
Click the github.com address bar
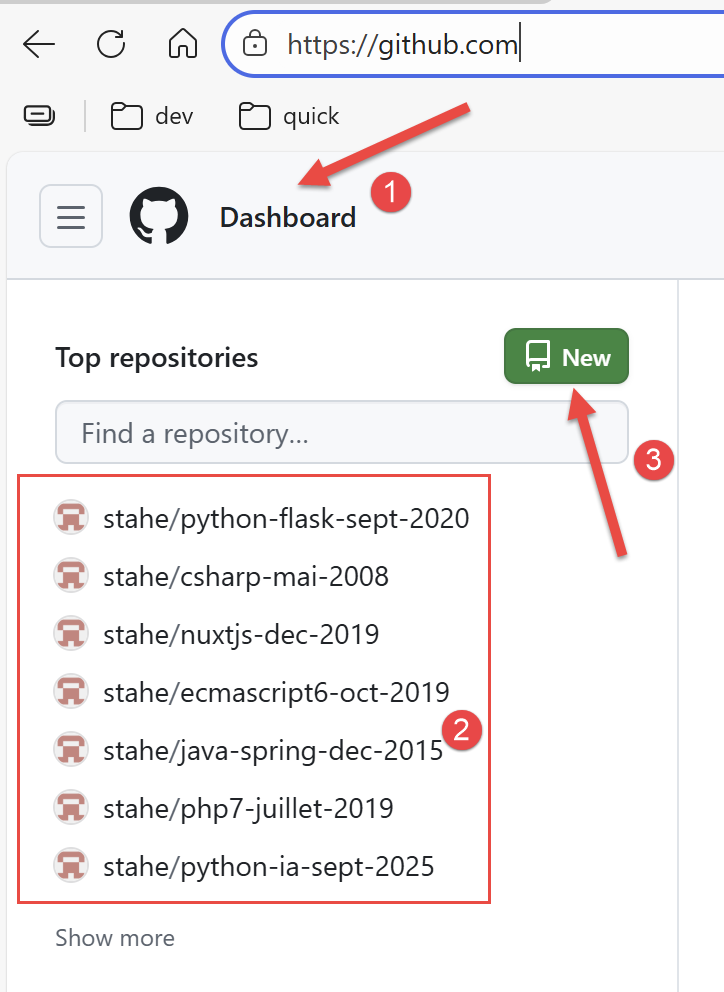(450, 44)
